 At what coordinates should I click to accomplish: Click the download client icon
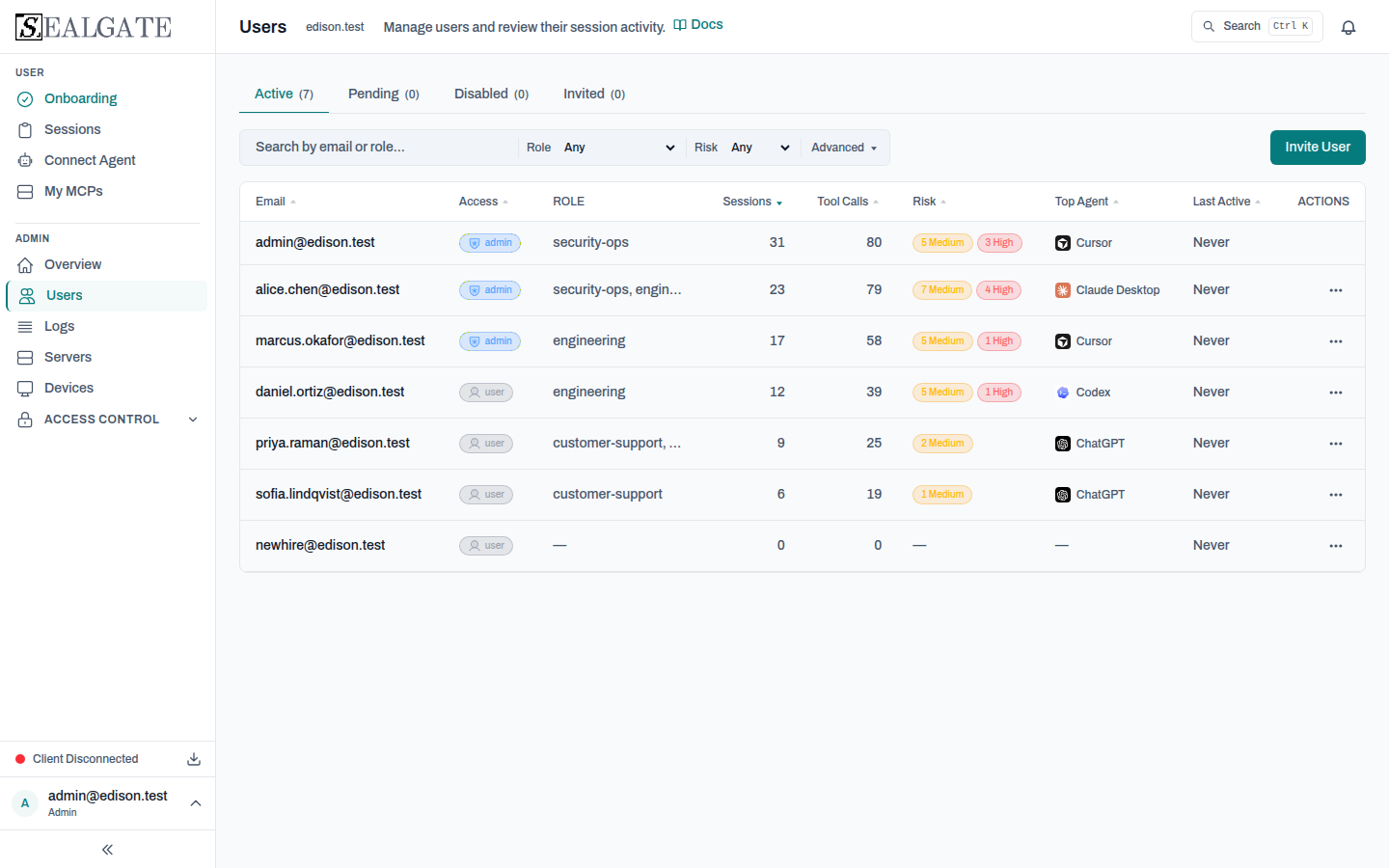(x=194, y=759)
